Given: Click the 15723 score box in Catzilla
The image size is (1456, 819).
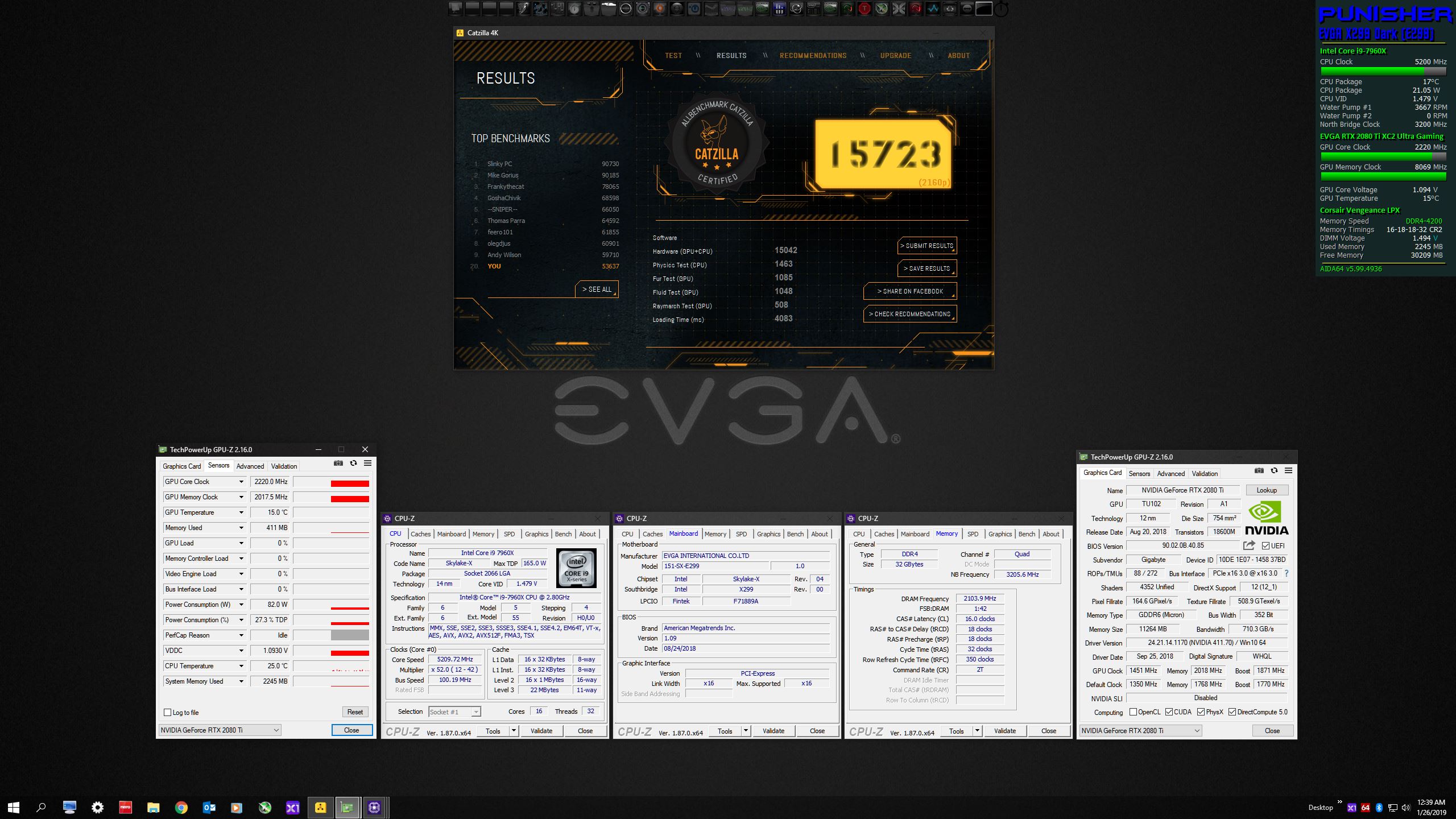Looking at the screenshot, I should (x=883, y=154).
